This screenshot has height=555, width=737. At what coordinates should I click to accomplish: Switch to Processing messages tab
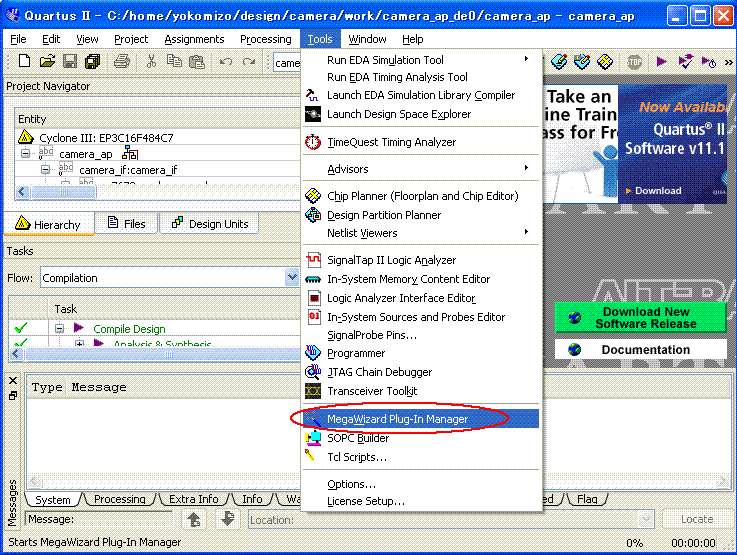(x=119, y=499)
